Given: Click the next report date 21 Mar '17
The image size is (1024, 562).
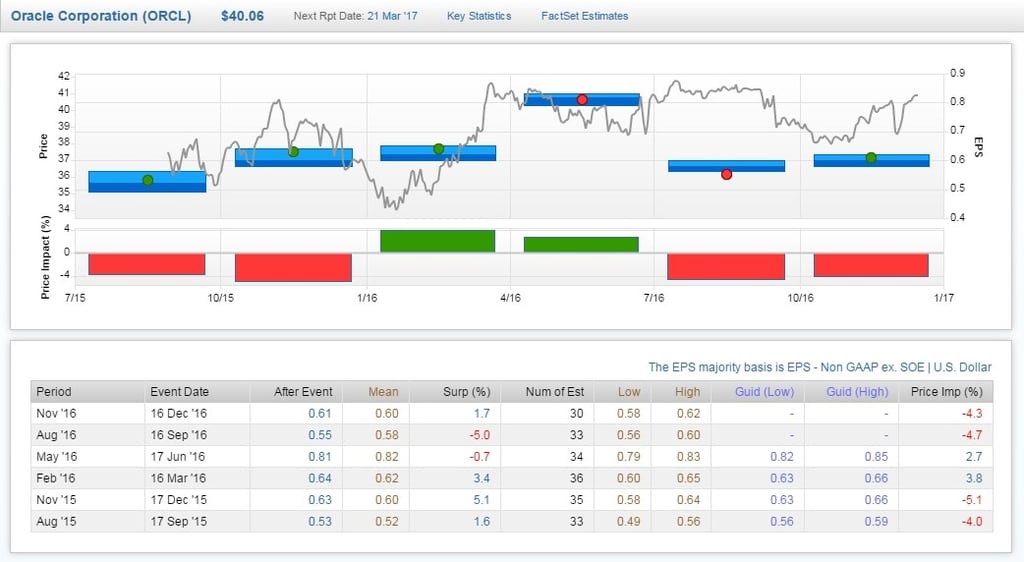Looking at the screenshot, I should coord(392,16).
